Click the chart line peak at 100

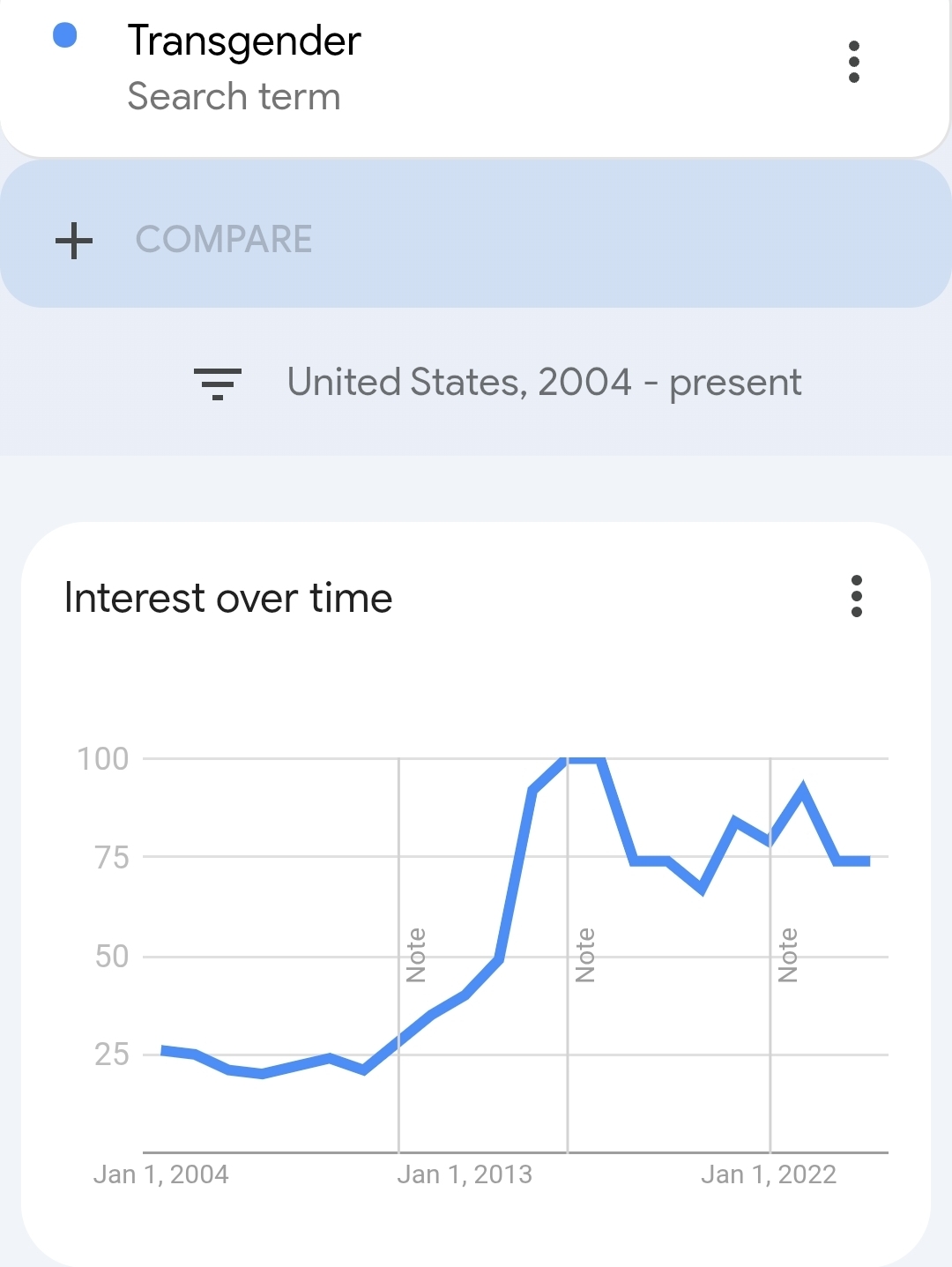pos(584,758)
